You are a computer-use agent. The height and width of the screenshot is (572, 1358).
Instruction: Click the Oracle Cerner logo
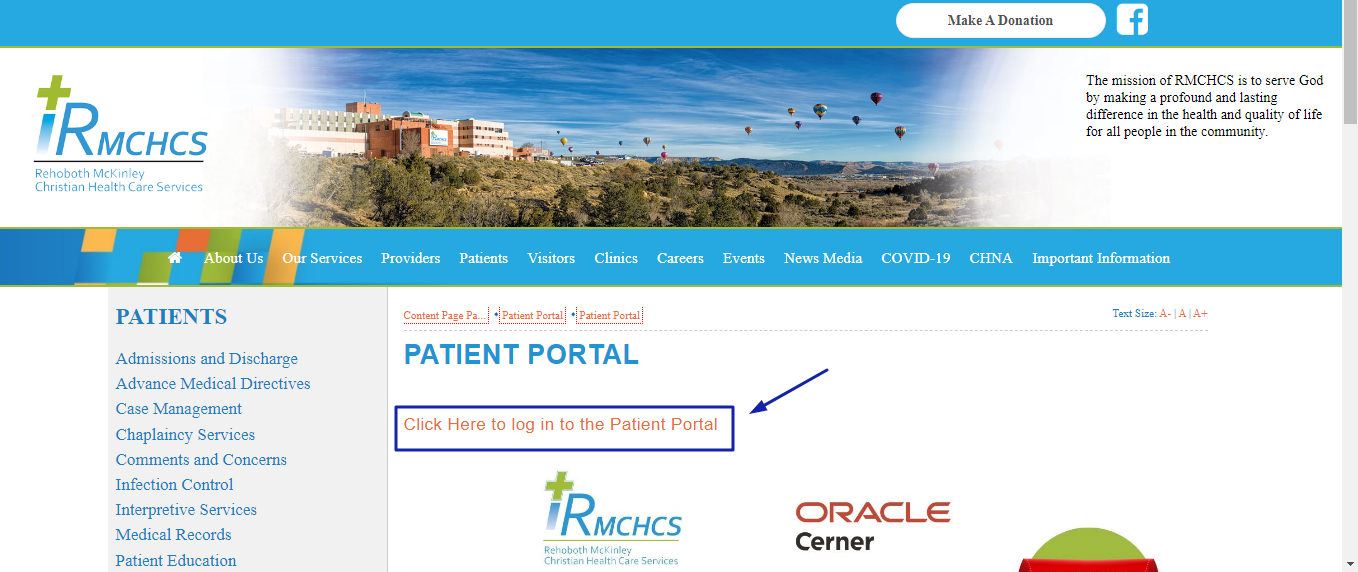(x=873, y=527)
